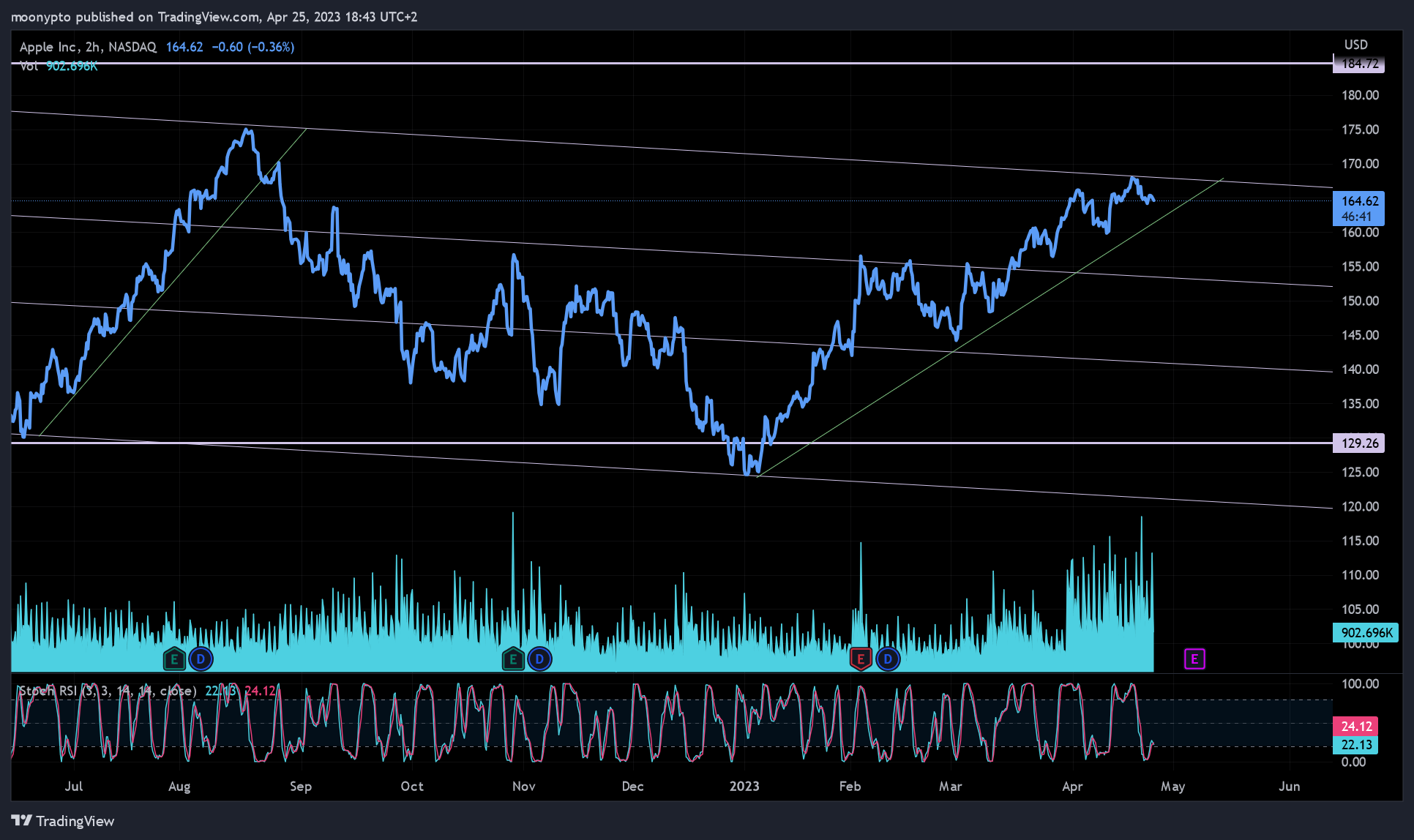Click the purple upcoming earnings E marker

pyautogui.click(x=1194, y=659)
